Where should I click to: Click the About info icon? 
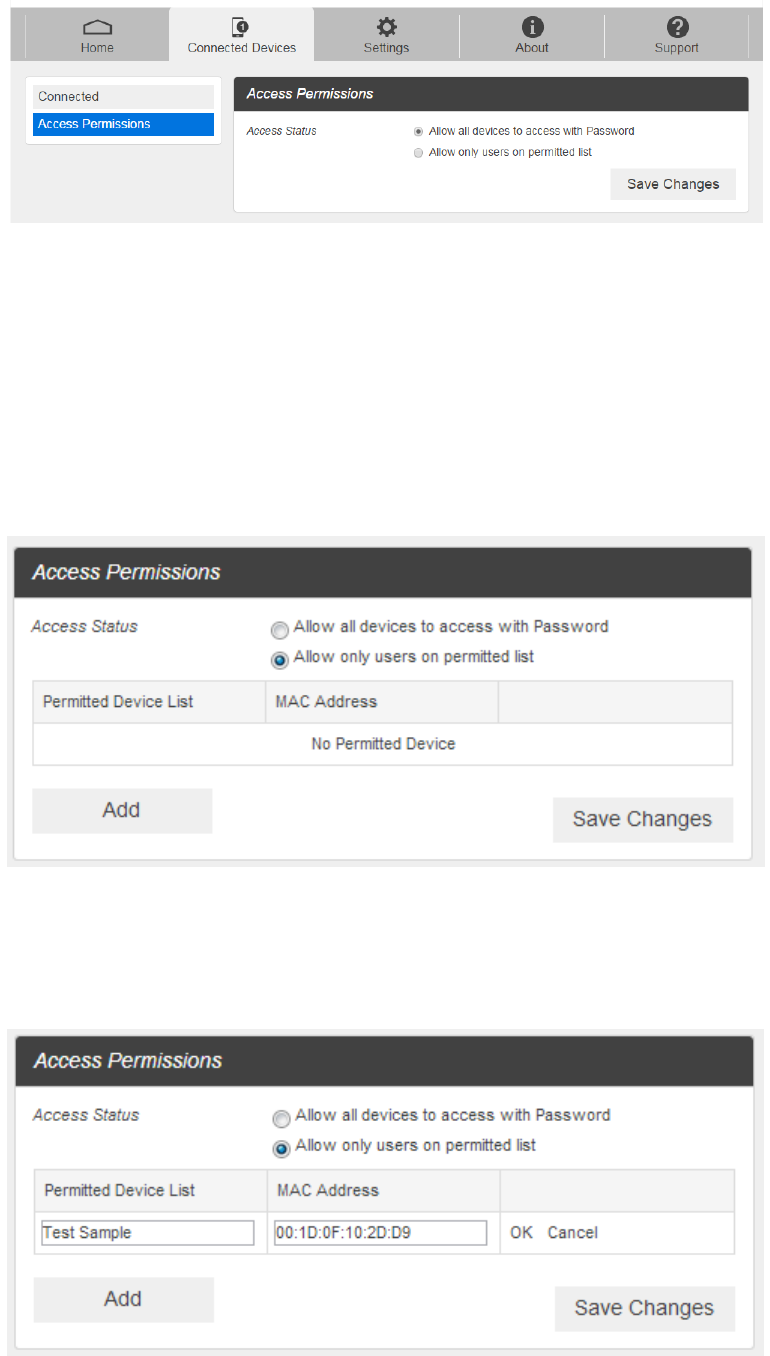point(532,27)
